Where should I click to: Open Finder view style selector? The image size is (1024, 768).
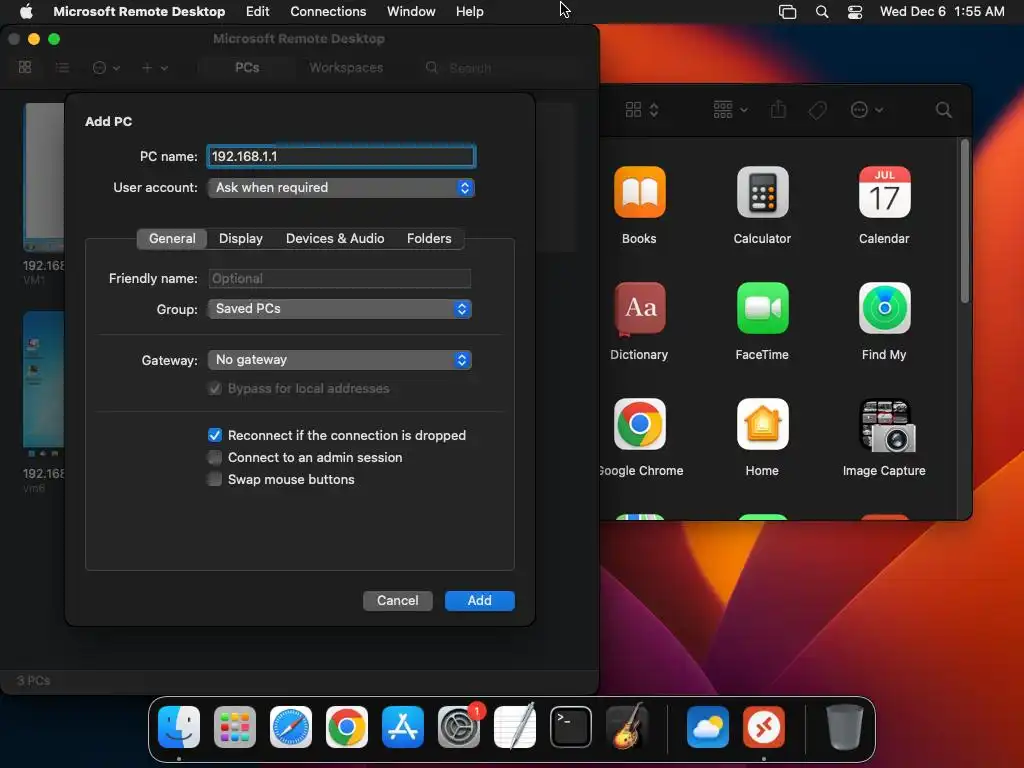tap(642, 110)
